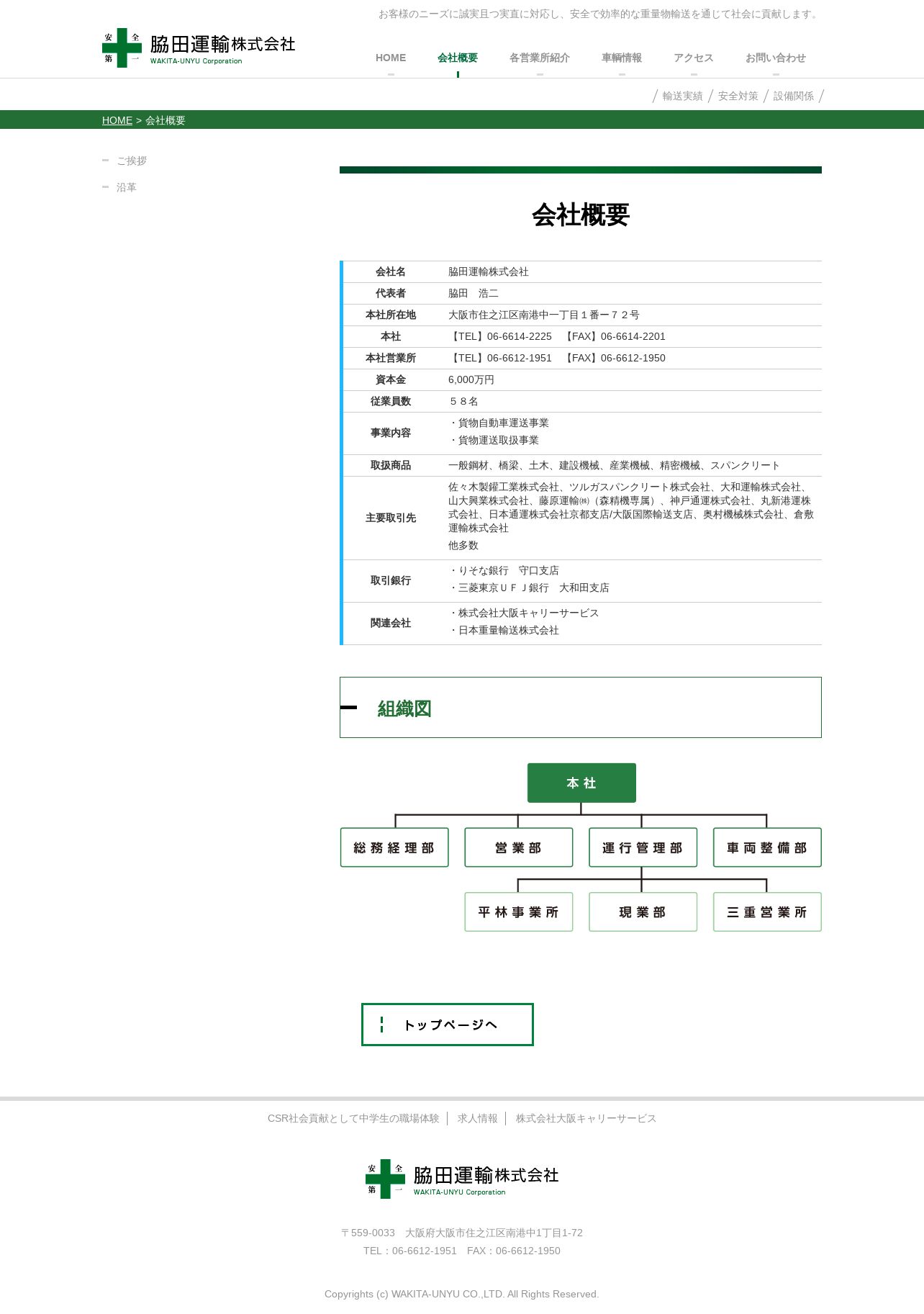The width and height of the screenshot is (924, 1314).
Task: Click the トップページへ button
Action: [x=448, y=1024]
